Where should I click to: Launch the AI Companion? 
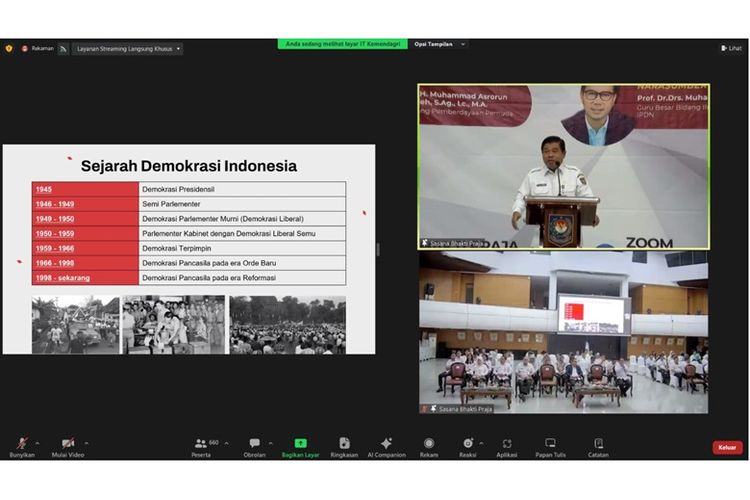(386, 444)
